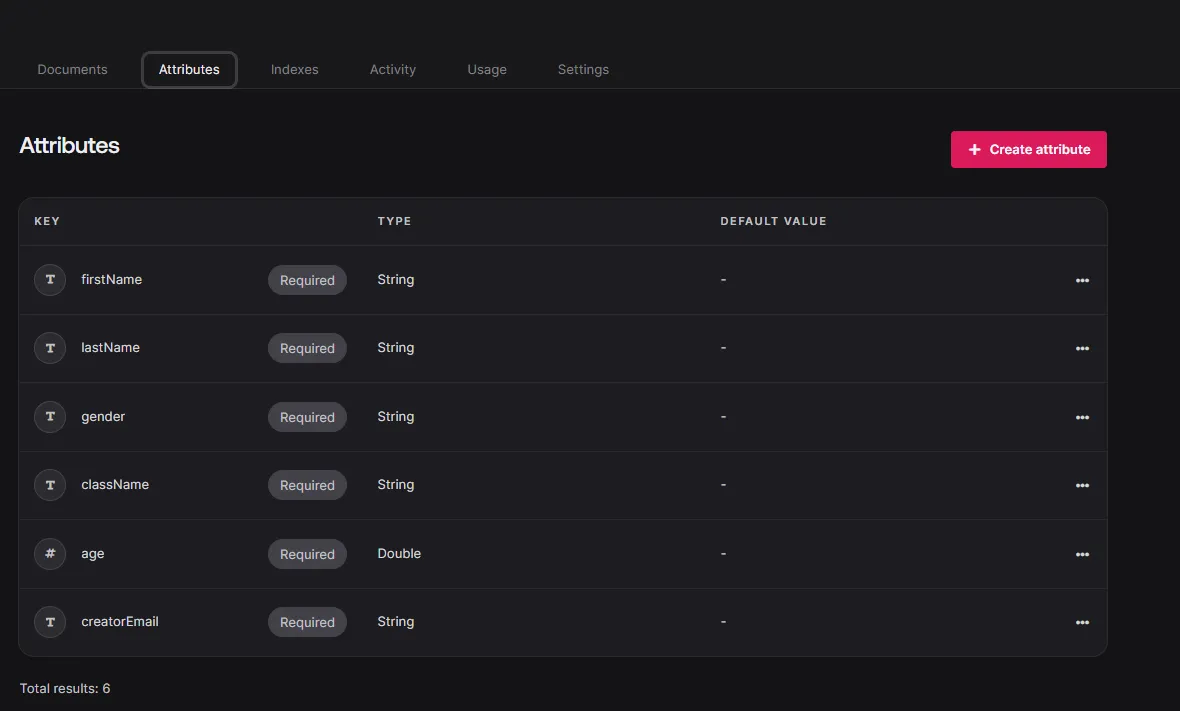Open the three-dot menu for creatorEmail
The image size is (1180, 711).
pos(1082,623)
